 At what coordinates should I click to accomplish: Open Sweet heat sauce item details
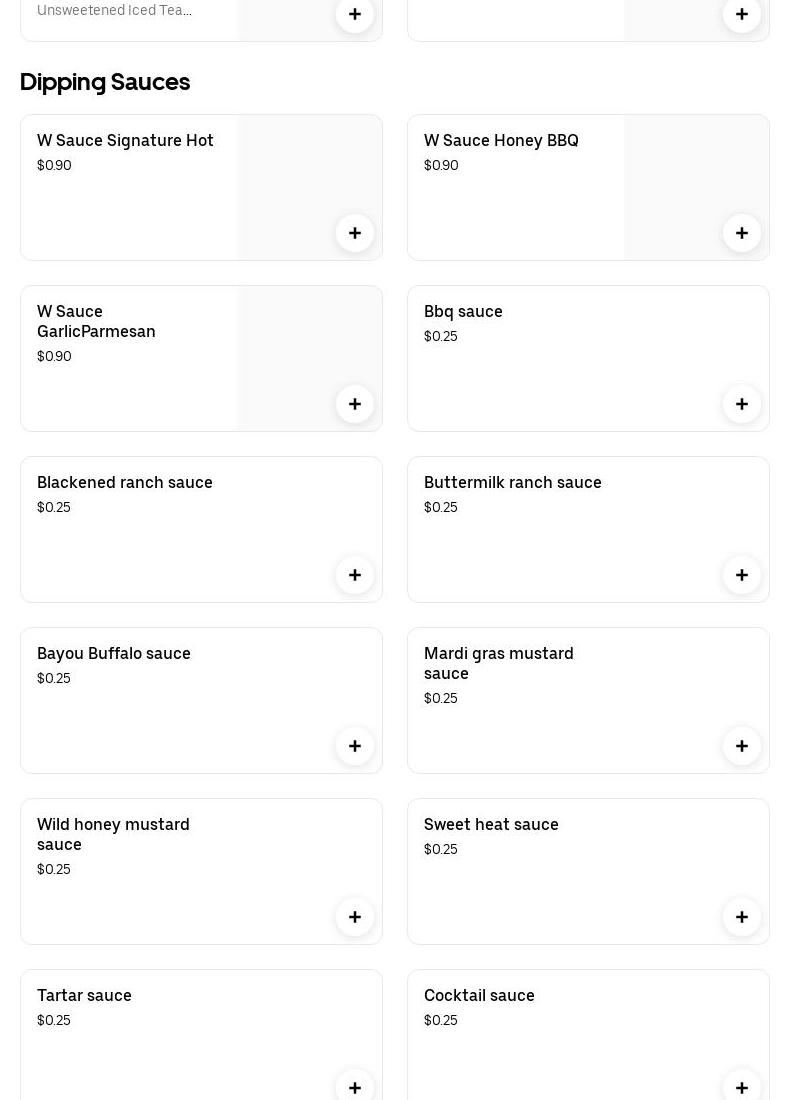click(491, 825)
